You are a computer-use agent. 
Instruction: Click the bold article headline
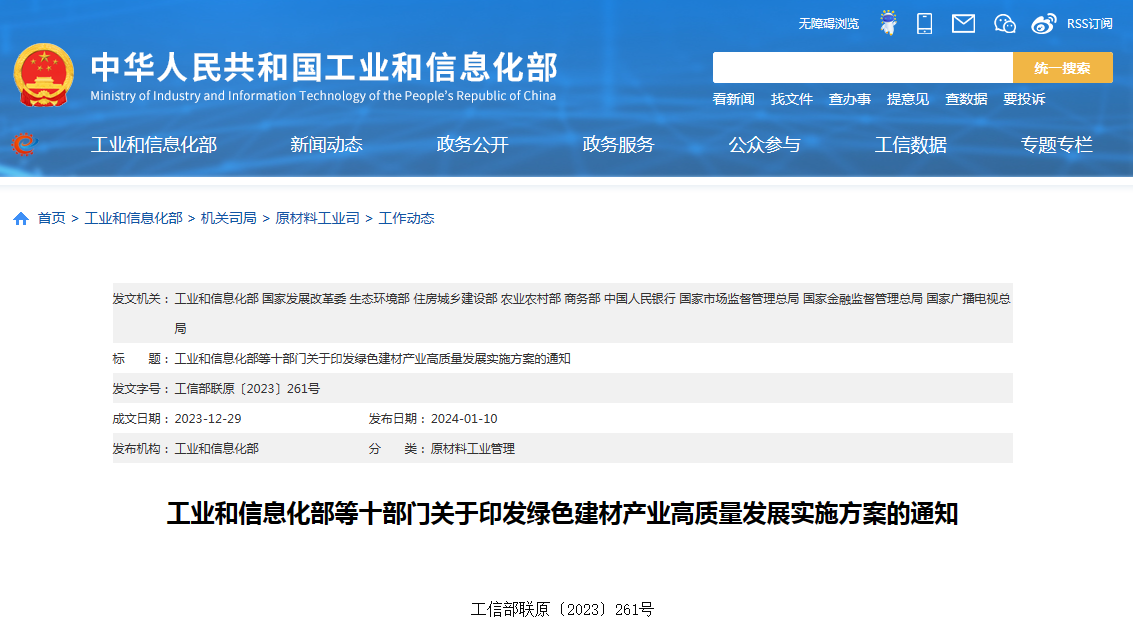coord(562,514)
